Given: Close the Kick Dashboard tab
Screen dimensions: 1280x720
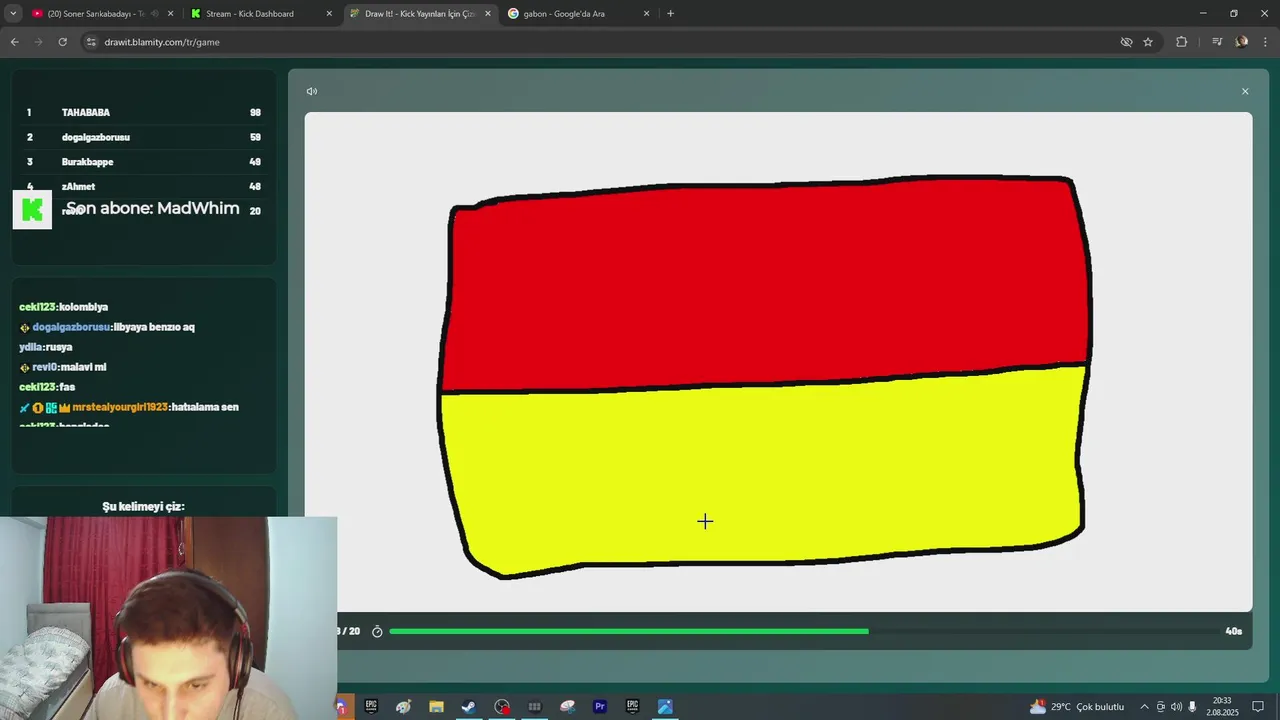Looking at the screenshot, I should click(x=329, y=14).
